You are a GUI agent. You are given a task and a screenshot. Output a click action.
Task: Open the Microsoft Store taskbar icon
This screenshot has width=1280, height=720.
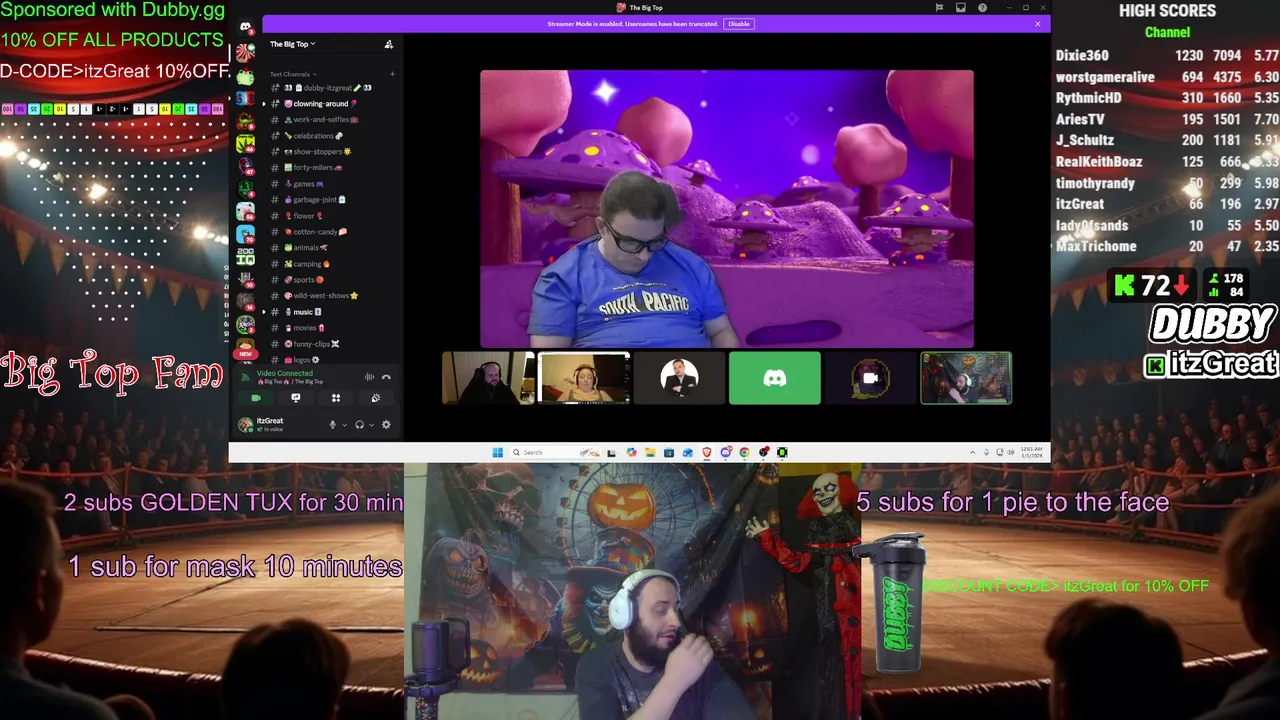(669, 452)
